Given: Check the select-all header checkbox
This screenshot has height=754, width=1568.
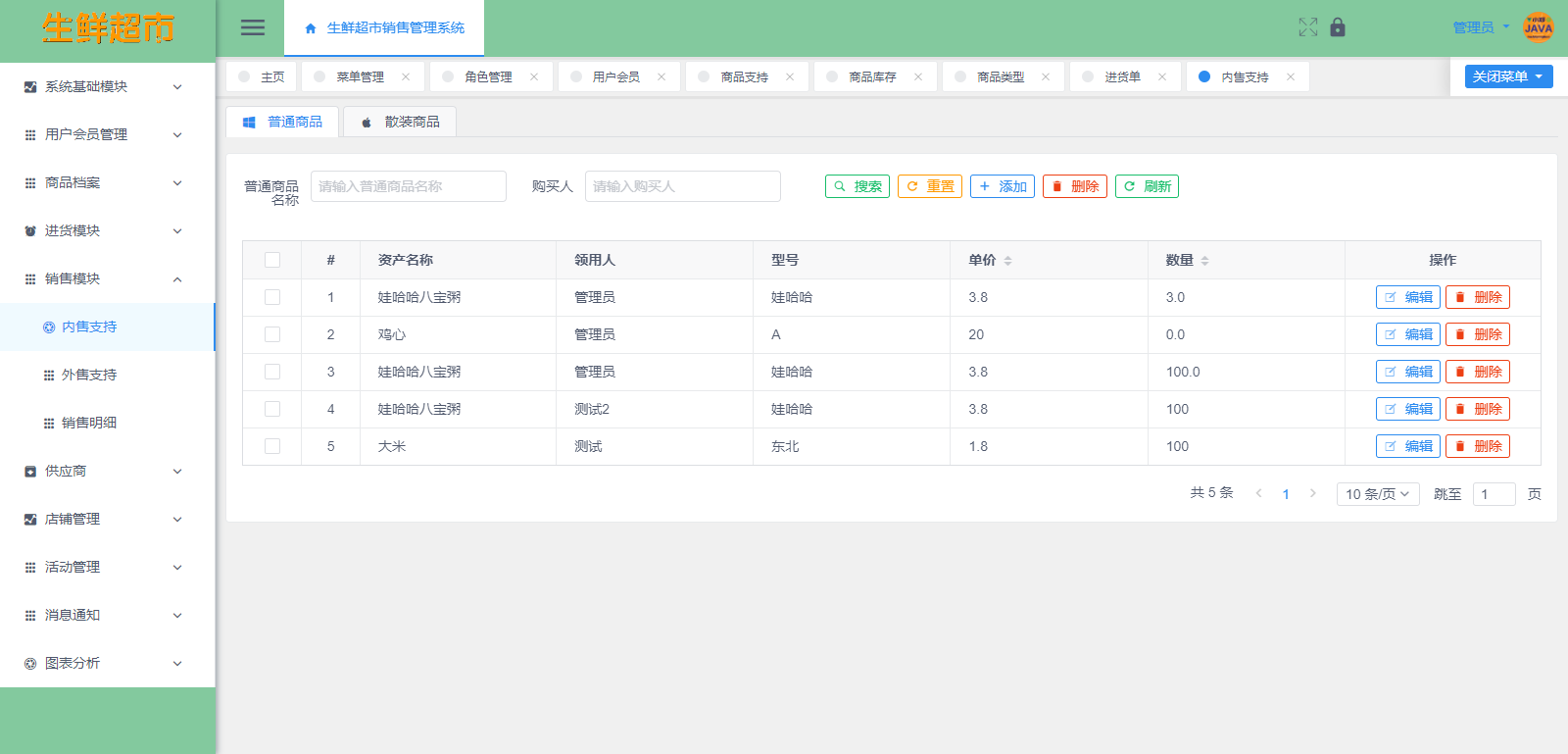Looking at the screenshot, I should pos(272,260).
